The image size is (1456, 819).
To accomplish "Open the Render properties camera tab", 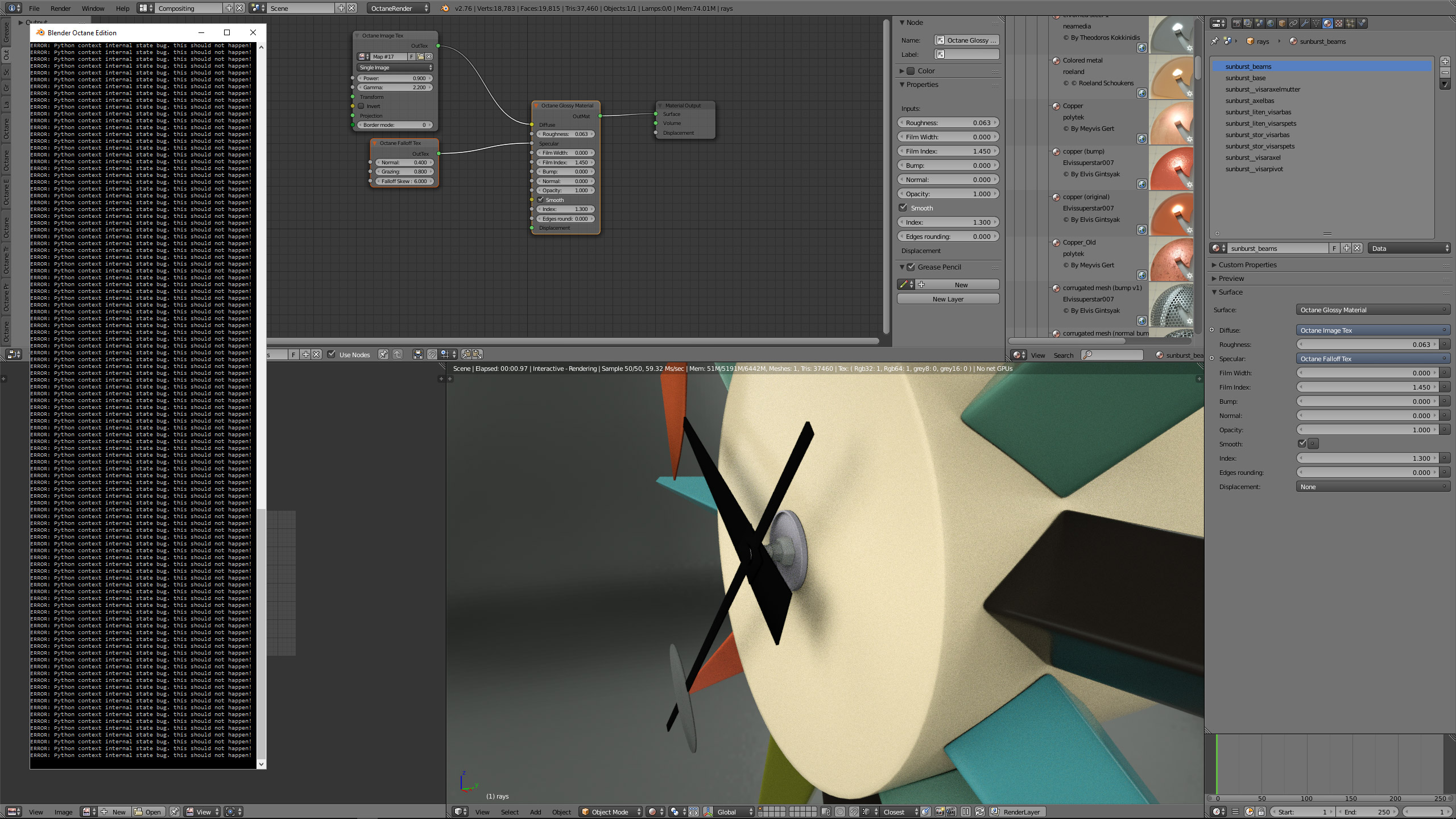I will pos(1237,23).
